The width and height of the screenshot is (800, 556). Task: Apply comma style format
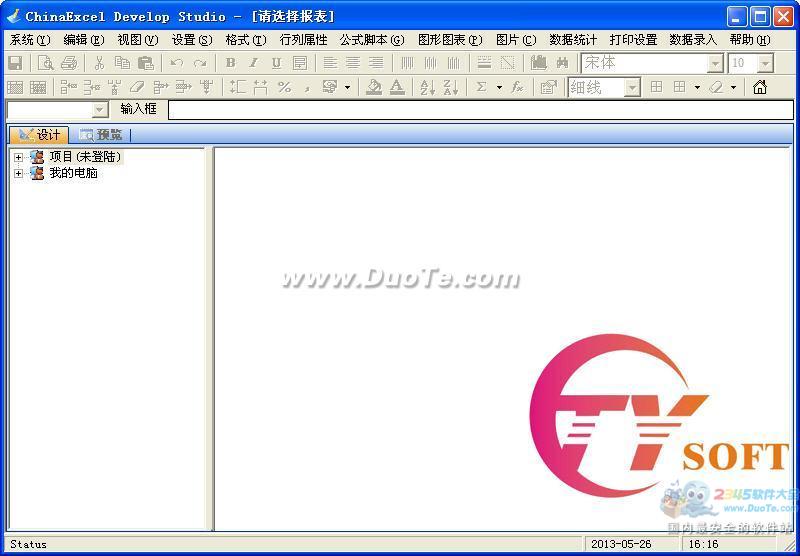(x=307, y=88)
